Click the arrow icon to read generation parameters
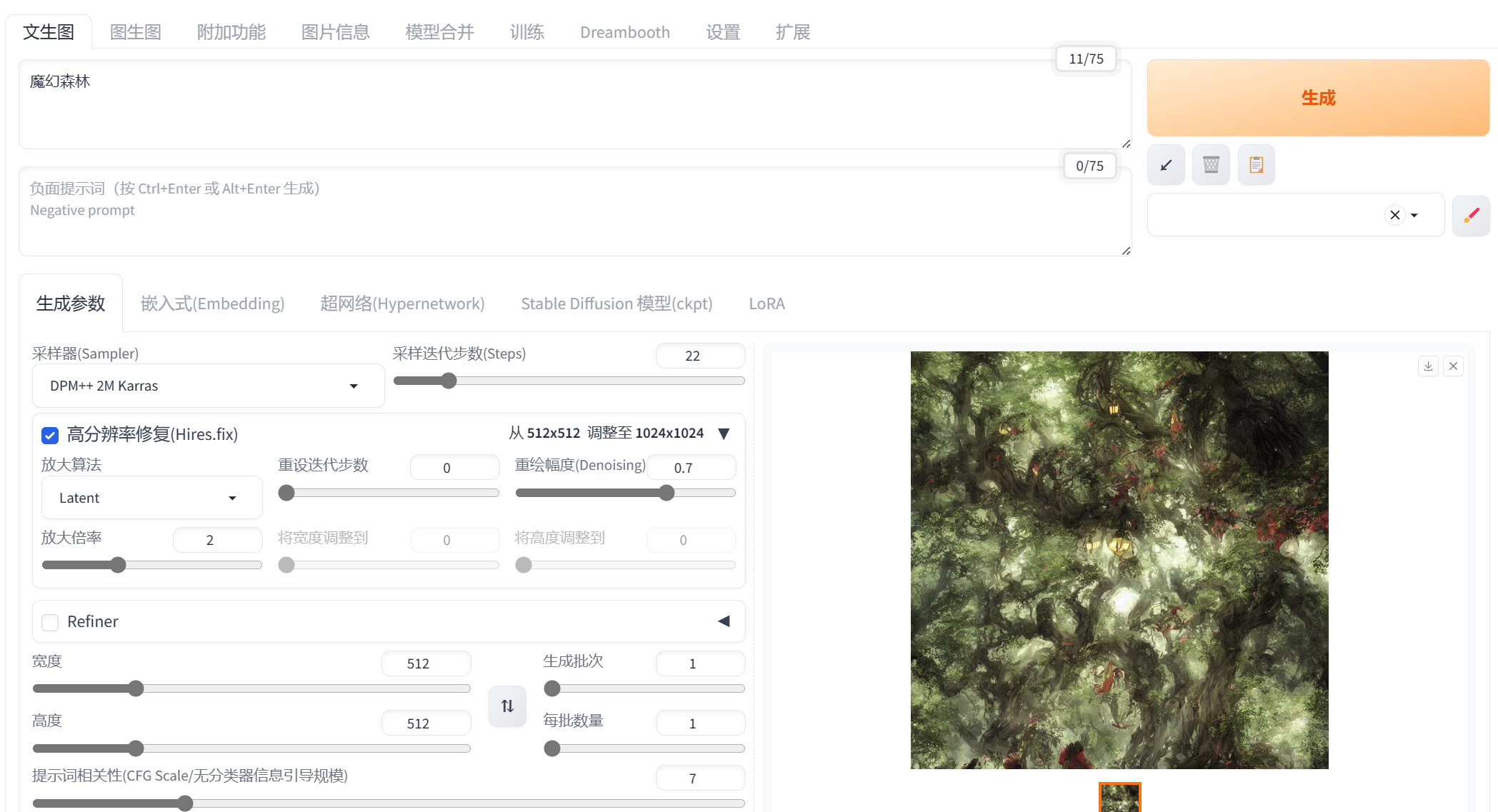Viewport: 1498px width, 812px height. pos(1166,165)
